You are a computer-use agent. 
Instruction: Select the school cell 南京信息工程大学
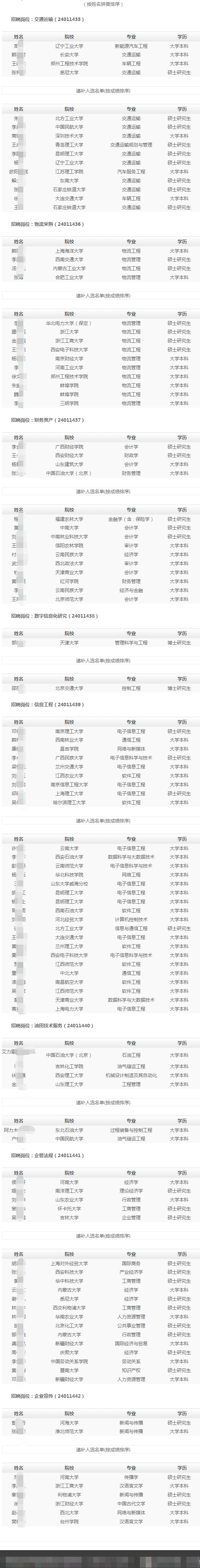coord(69,785)
